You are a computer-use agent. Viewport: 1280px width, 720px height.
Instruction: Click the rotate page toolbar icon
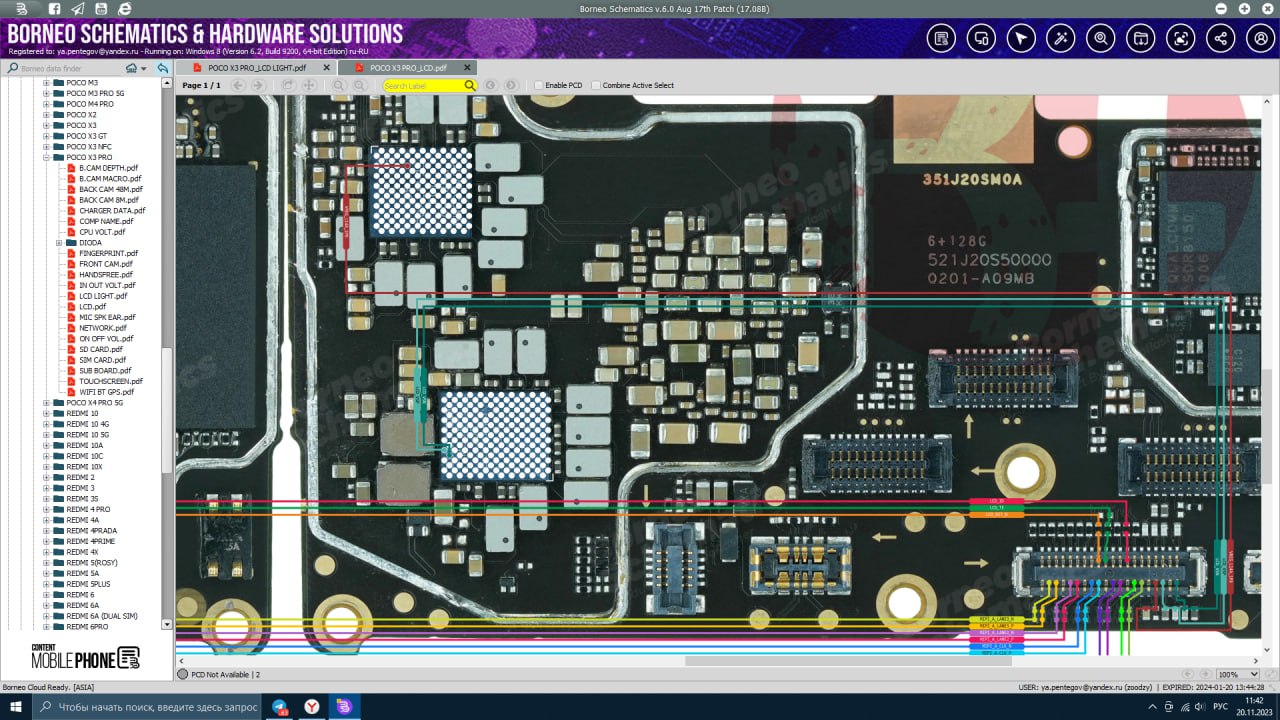click(x=288, y=85)
